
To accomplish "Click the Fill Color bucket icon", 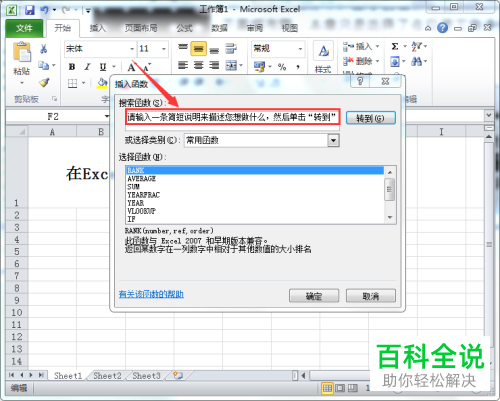I will point(102,83).
